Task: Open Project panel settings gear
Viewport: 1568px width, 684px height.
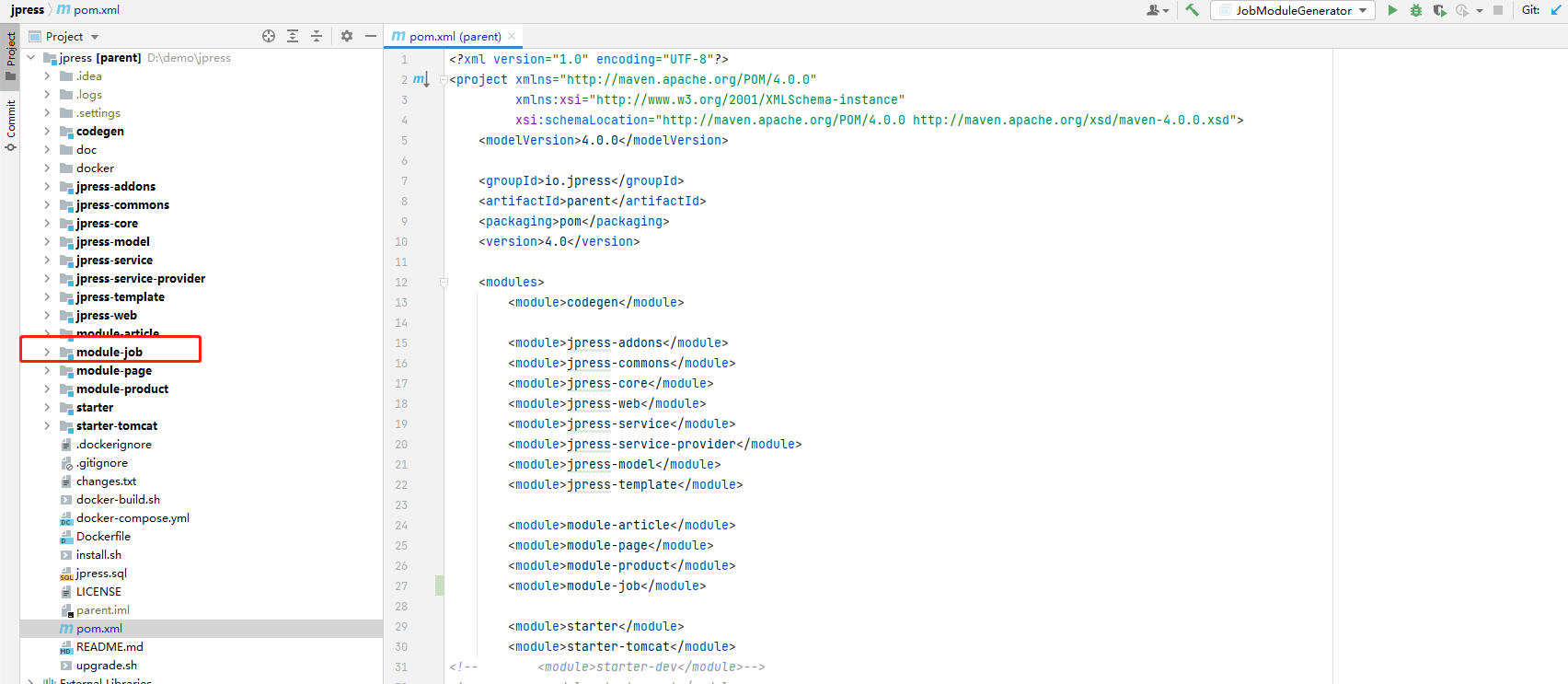Action: pyautogui.click(x=347, y=36)
